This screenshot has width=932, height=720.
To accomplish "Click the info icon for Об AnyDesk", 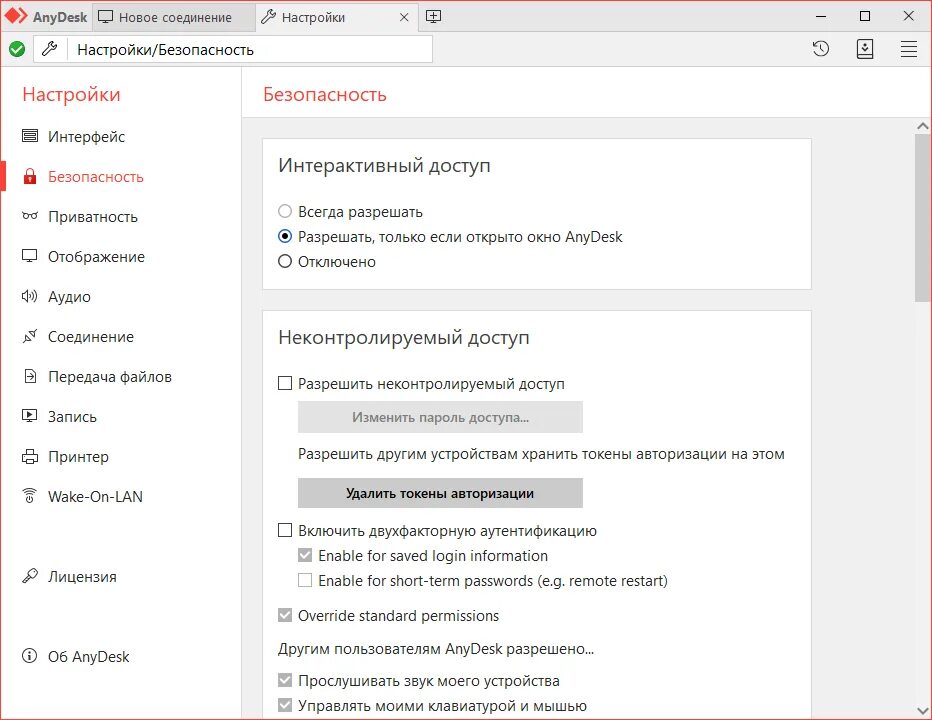I will pos(30,656).
